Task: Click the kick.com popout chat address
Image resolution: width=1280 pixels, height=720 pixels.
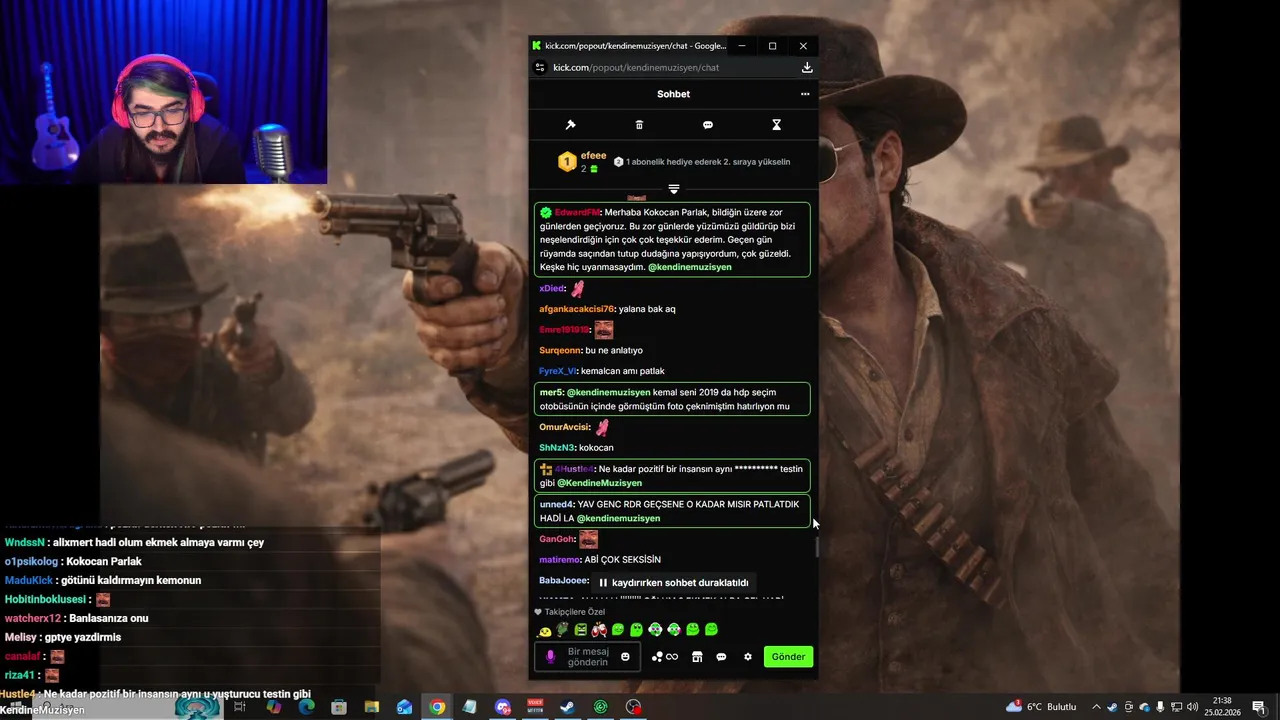Action: click(x=636, y=68)
